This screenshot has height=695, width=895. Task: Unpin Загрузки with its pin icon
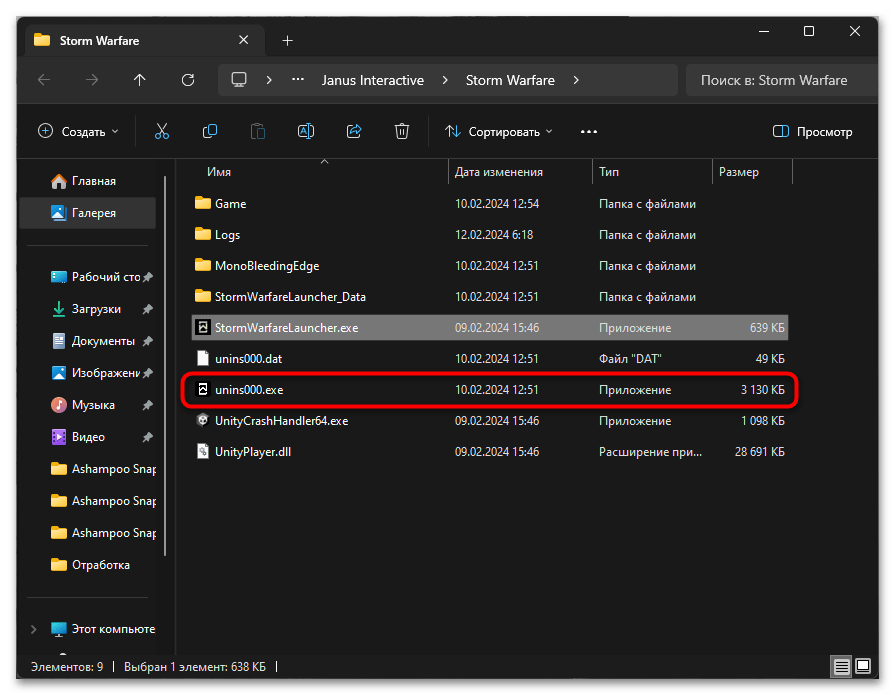tap(148, 309)
